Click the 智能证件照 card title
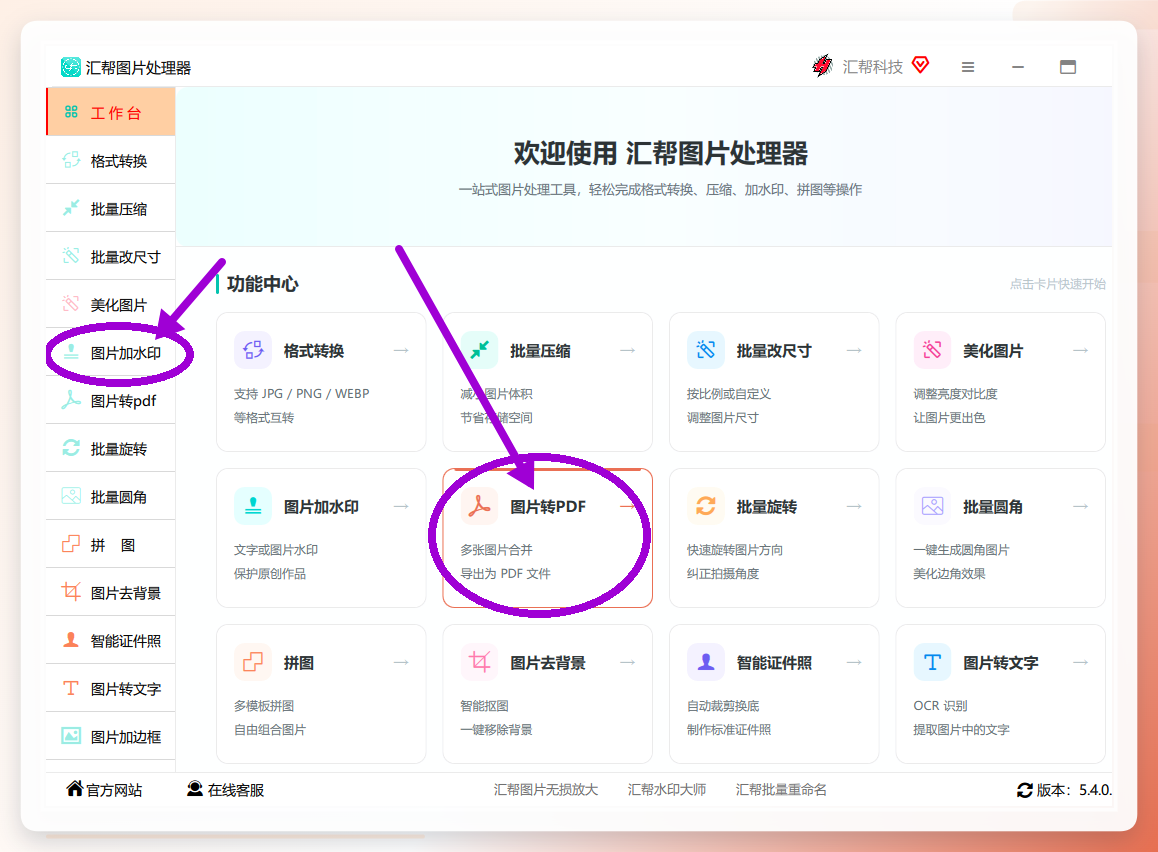Image resolution: width=1158 pixels, height=852 pixels. click(x=774, y=663)
